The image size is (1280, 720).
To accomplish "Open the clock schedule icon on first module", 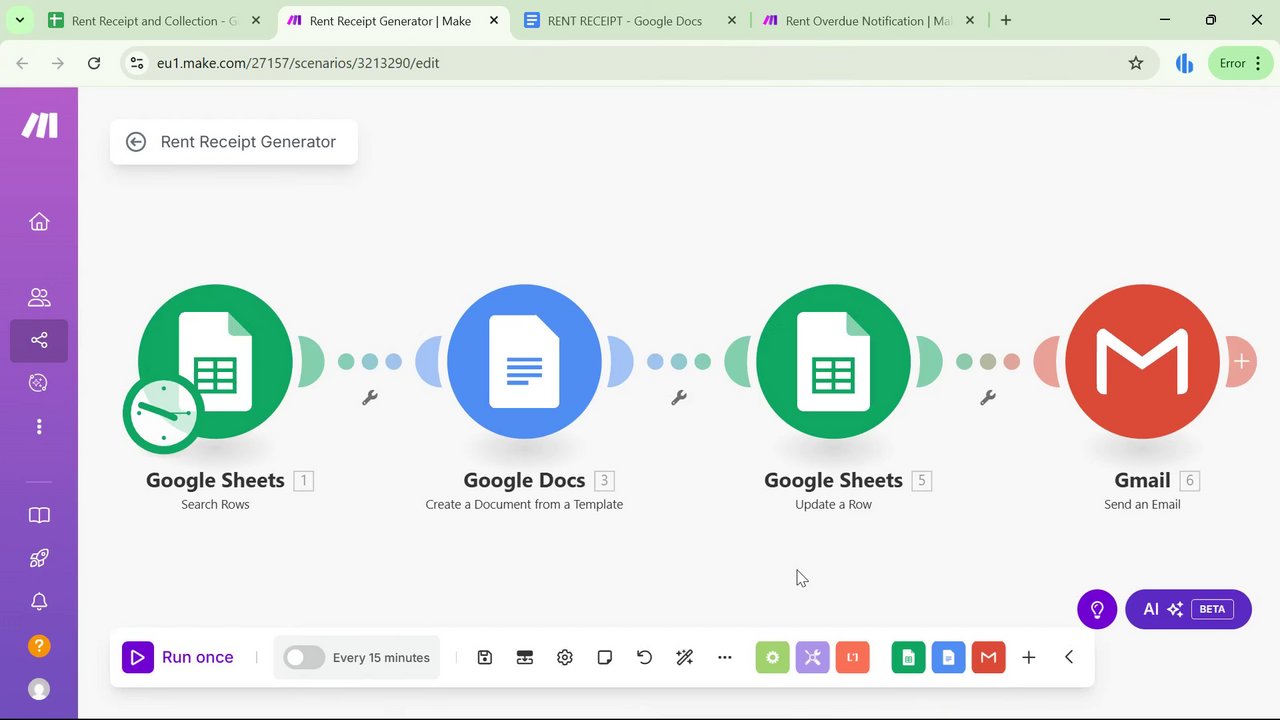I will click(x=162, y=414).
